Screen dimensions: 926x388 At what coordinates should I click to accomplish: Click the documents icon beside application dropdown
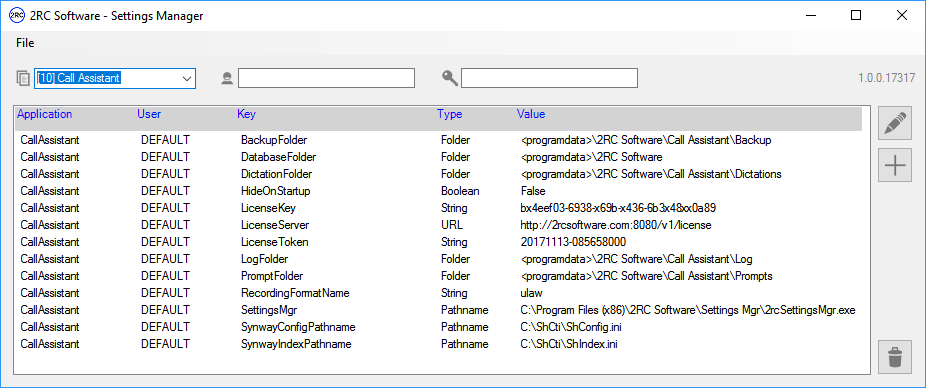pos(23,78)
